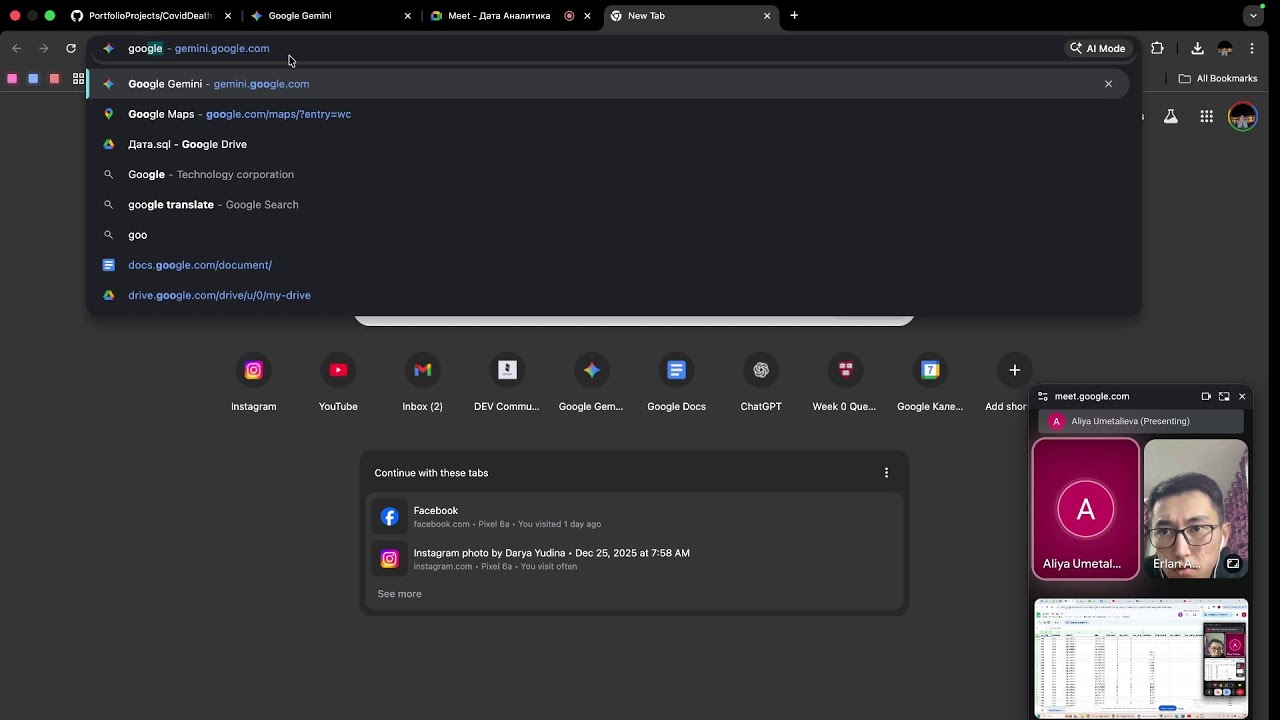Close the Meet picture-in-picture window
This screenshot has height=720, width=1280.
1242,396
